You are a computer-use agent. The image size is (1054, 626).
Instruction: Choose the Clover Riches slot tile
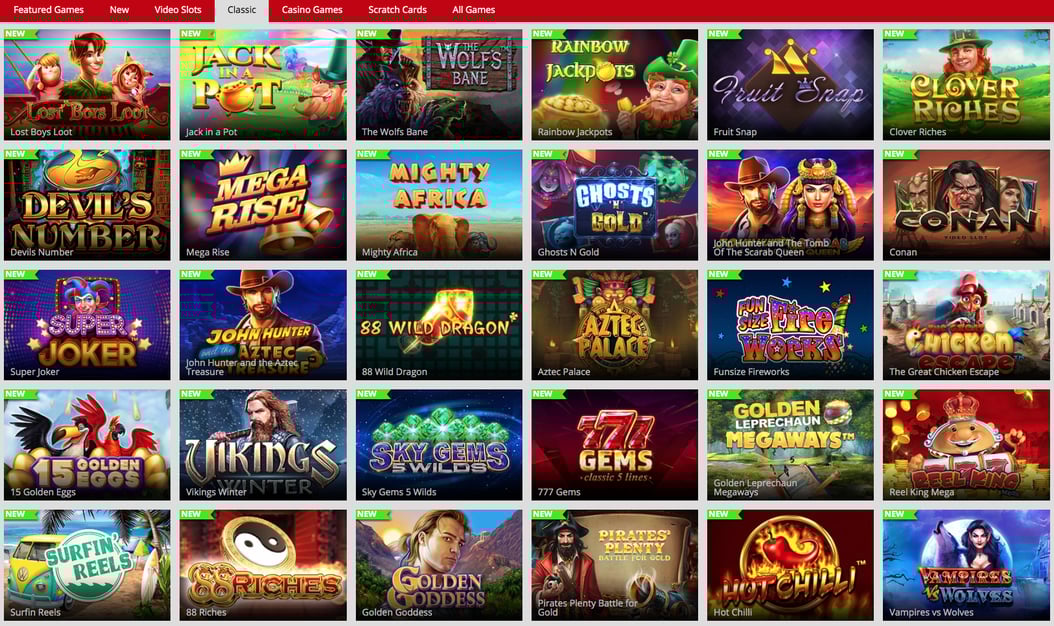pos(966,85)
